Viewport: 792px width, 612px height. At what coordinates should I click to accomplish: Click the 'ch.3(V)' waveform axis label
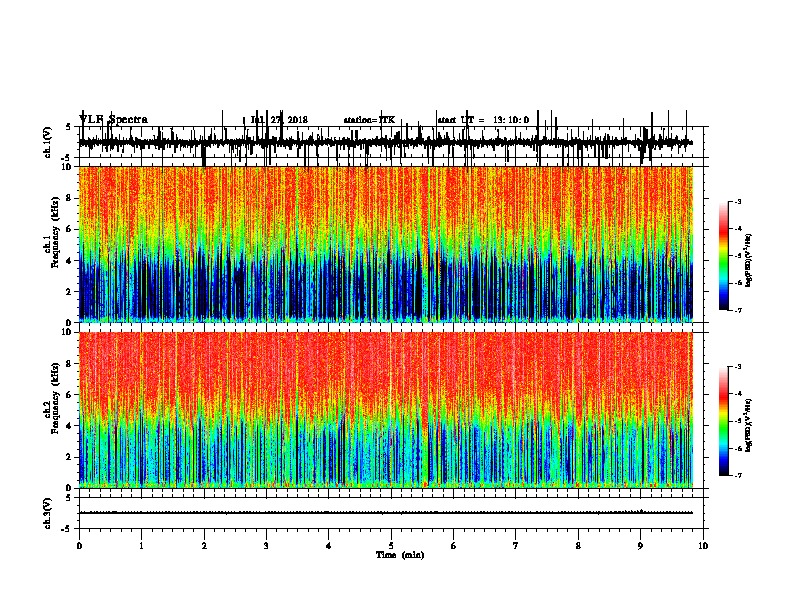pos(48,513)
